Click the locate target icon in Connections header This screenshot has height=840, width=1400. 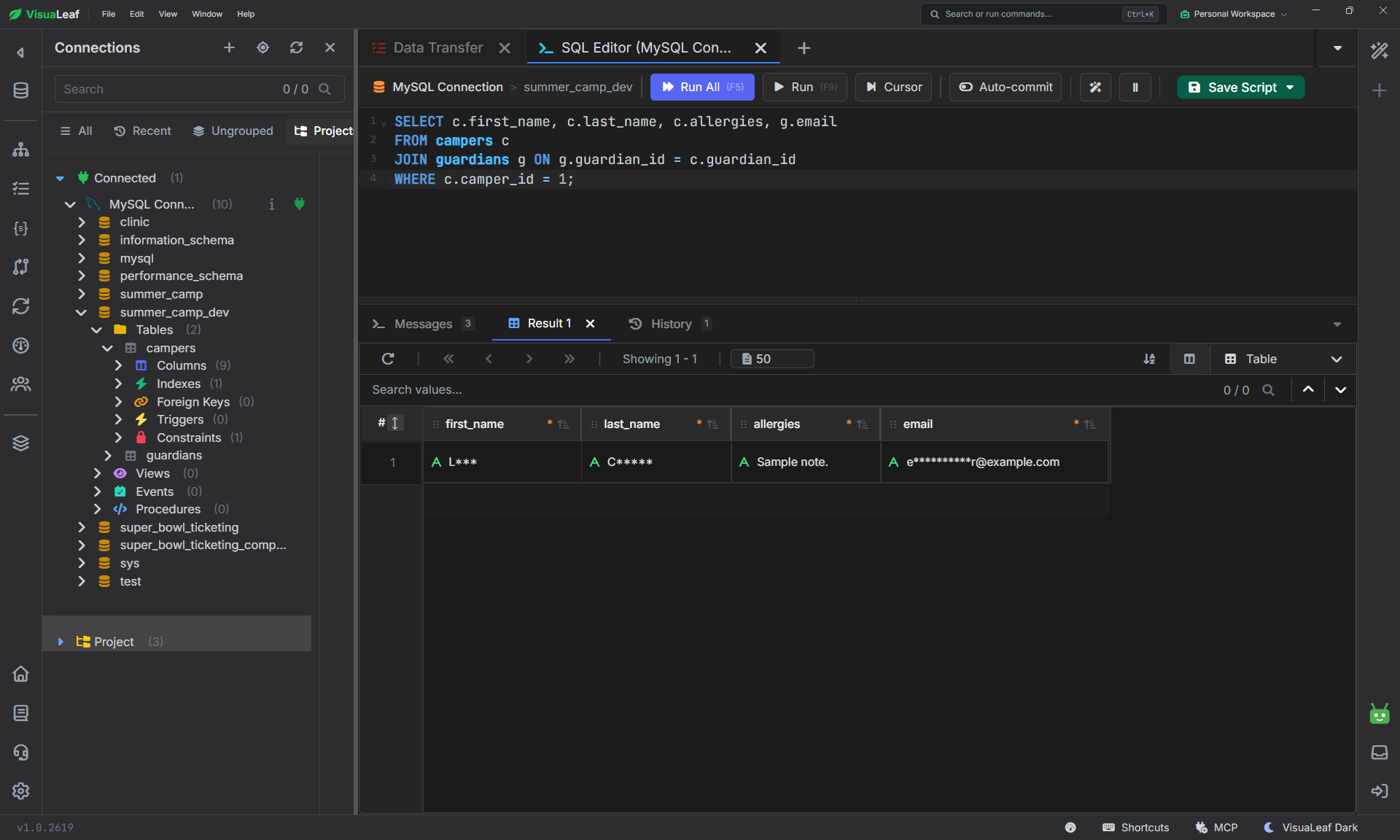coord(262,47)
